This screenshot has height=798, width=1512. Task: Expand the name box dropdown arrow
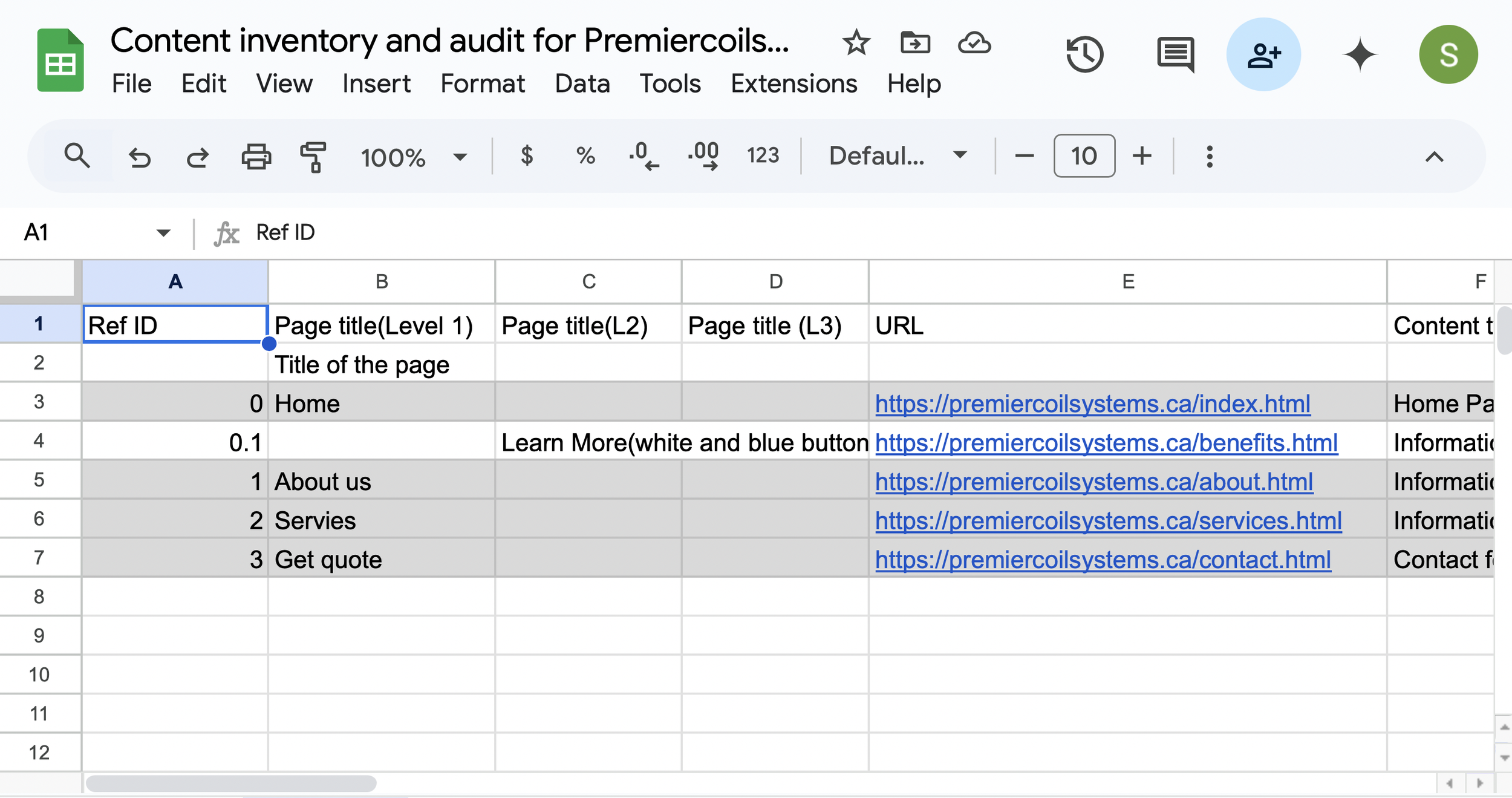pos(163,233)
